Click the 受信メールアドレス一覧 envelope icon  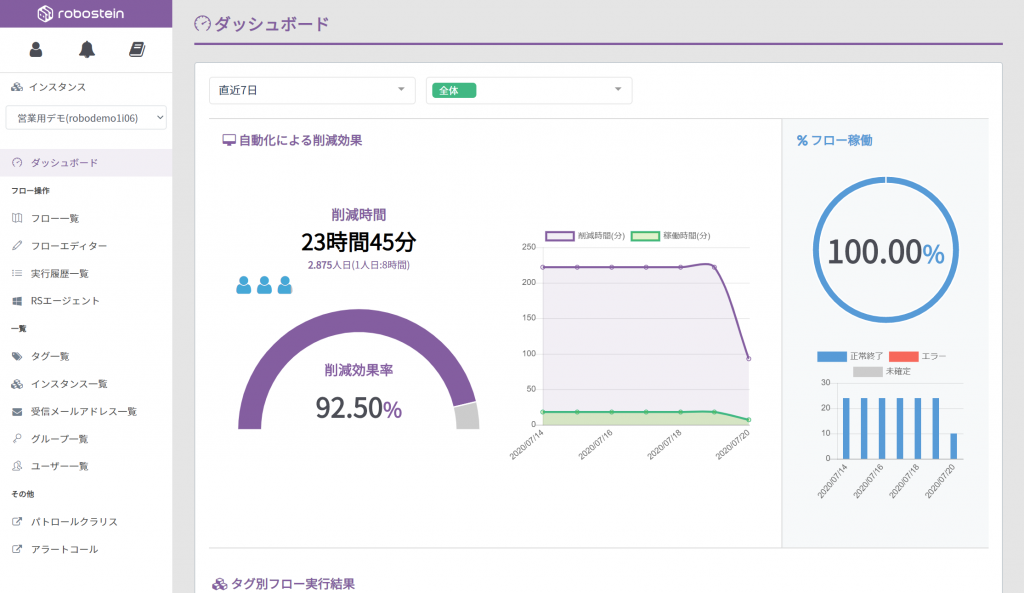coord(17,411)
